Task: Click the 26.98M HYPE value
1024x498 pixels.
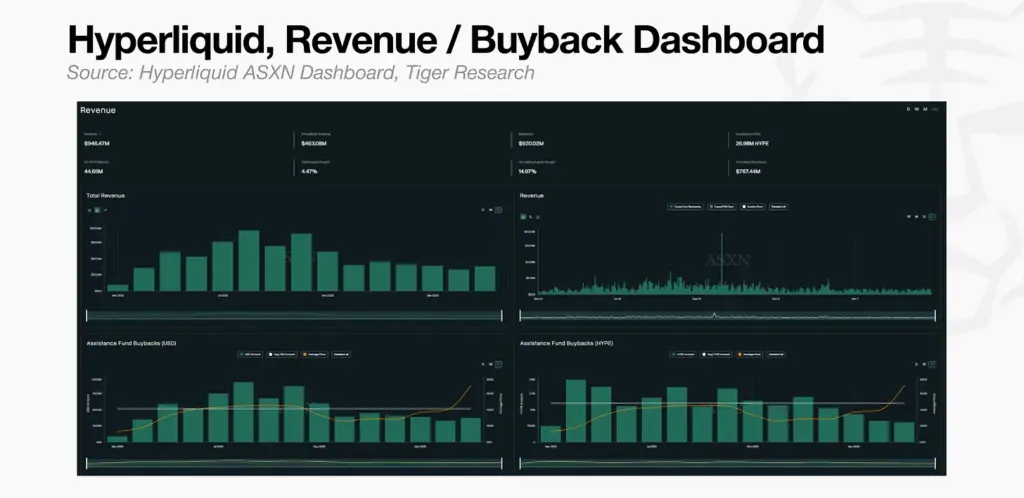Action: (754, 143)
